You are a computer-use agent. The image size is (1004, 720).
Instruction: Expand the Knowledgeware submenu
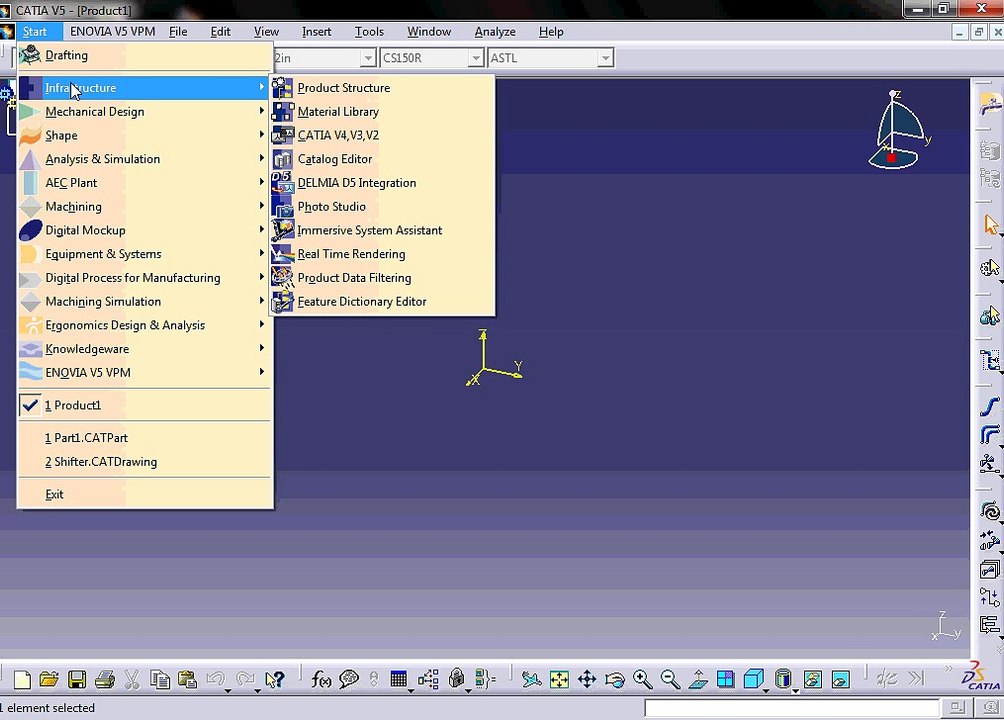point(145,348)
